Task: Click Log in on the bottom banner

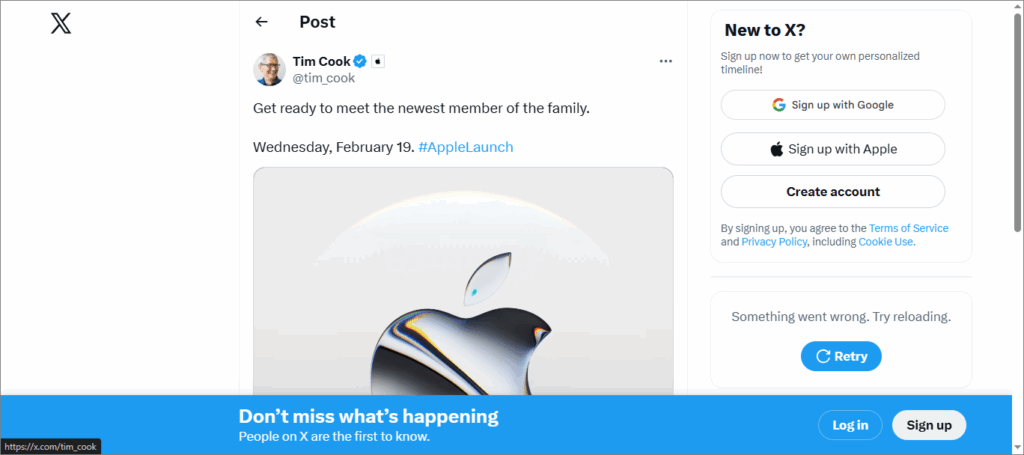Action: point(850,425)
